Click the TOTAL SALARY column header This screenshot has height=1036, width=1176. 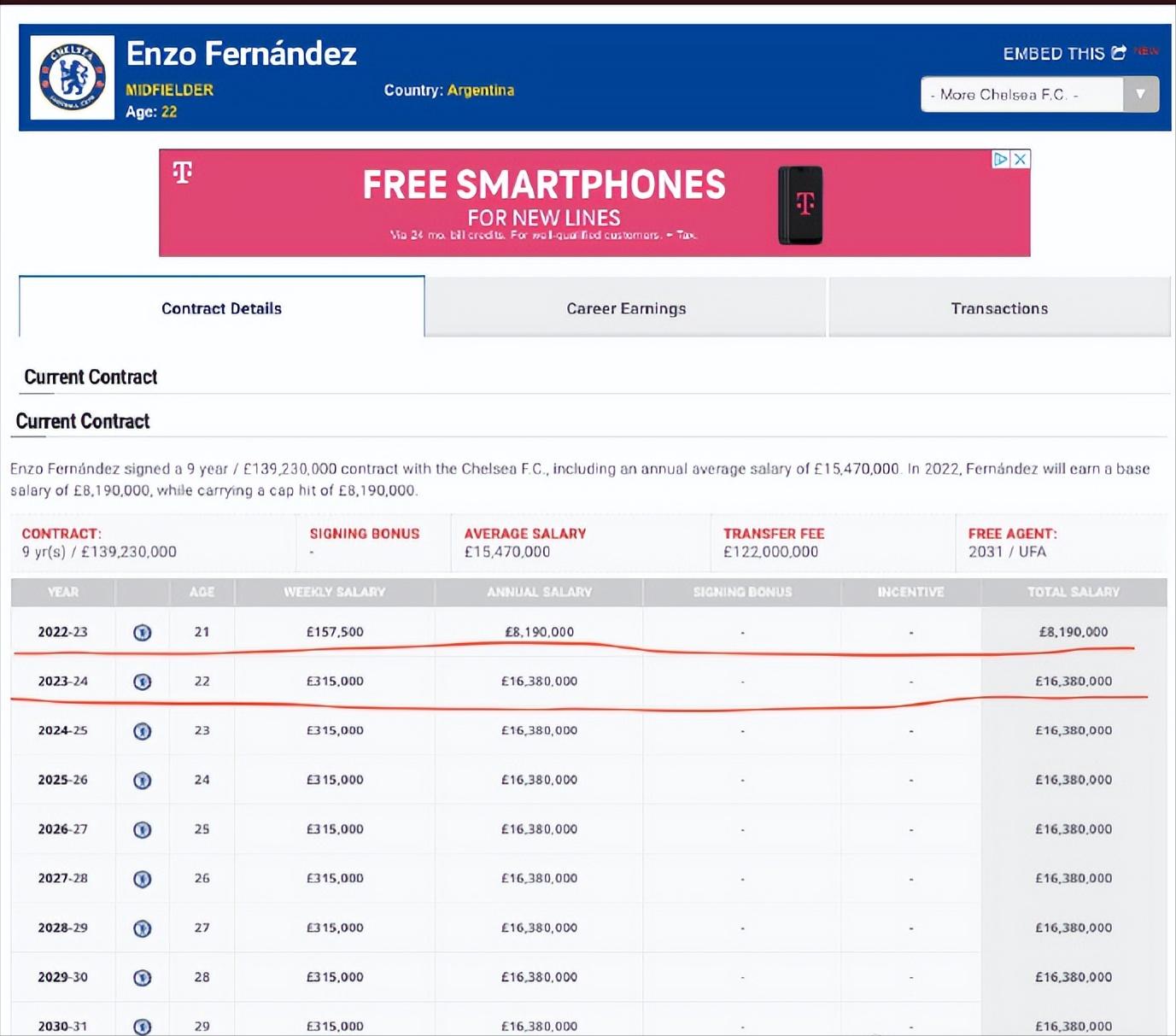pyautogui.click(x=1074, y=592)
